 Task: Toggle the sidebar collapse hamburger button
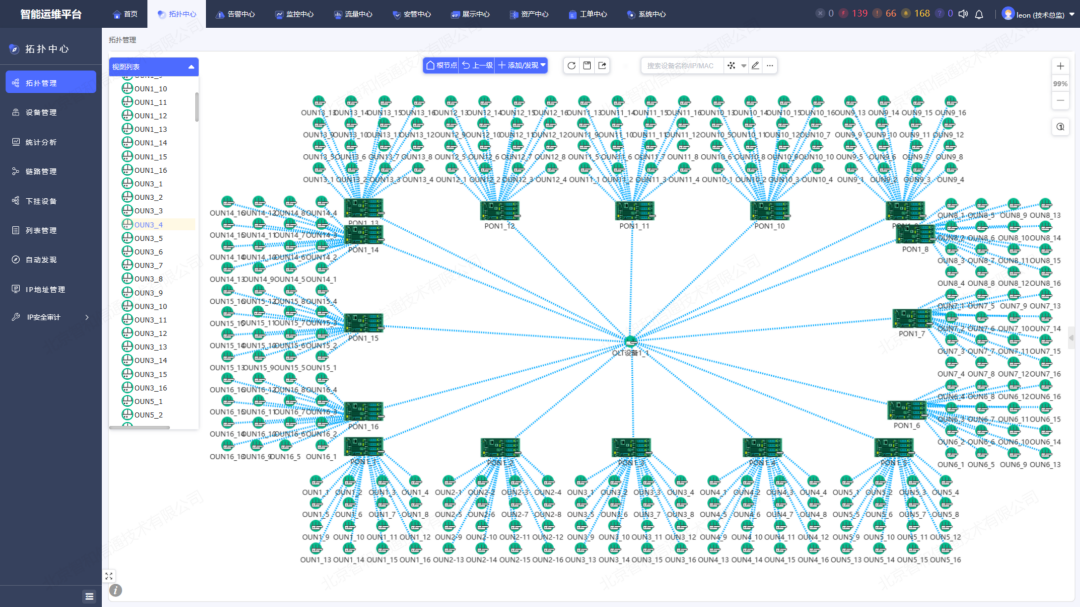point(89,596)
